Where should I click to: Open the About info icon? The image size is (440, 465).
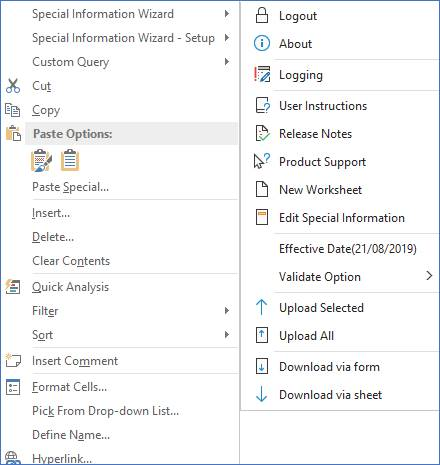pyautogui.click(x=262, y=43)
